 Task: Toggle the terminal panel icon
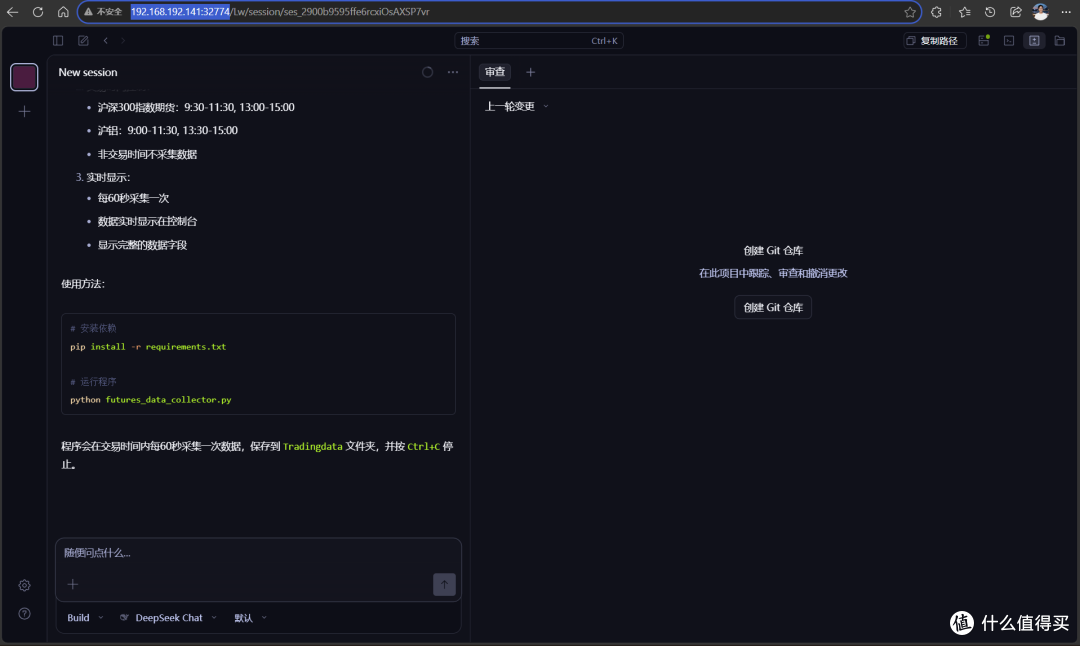coord(1009,41)
